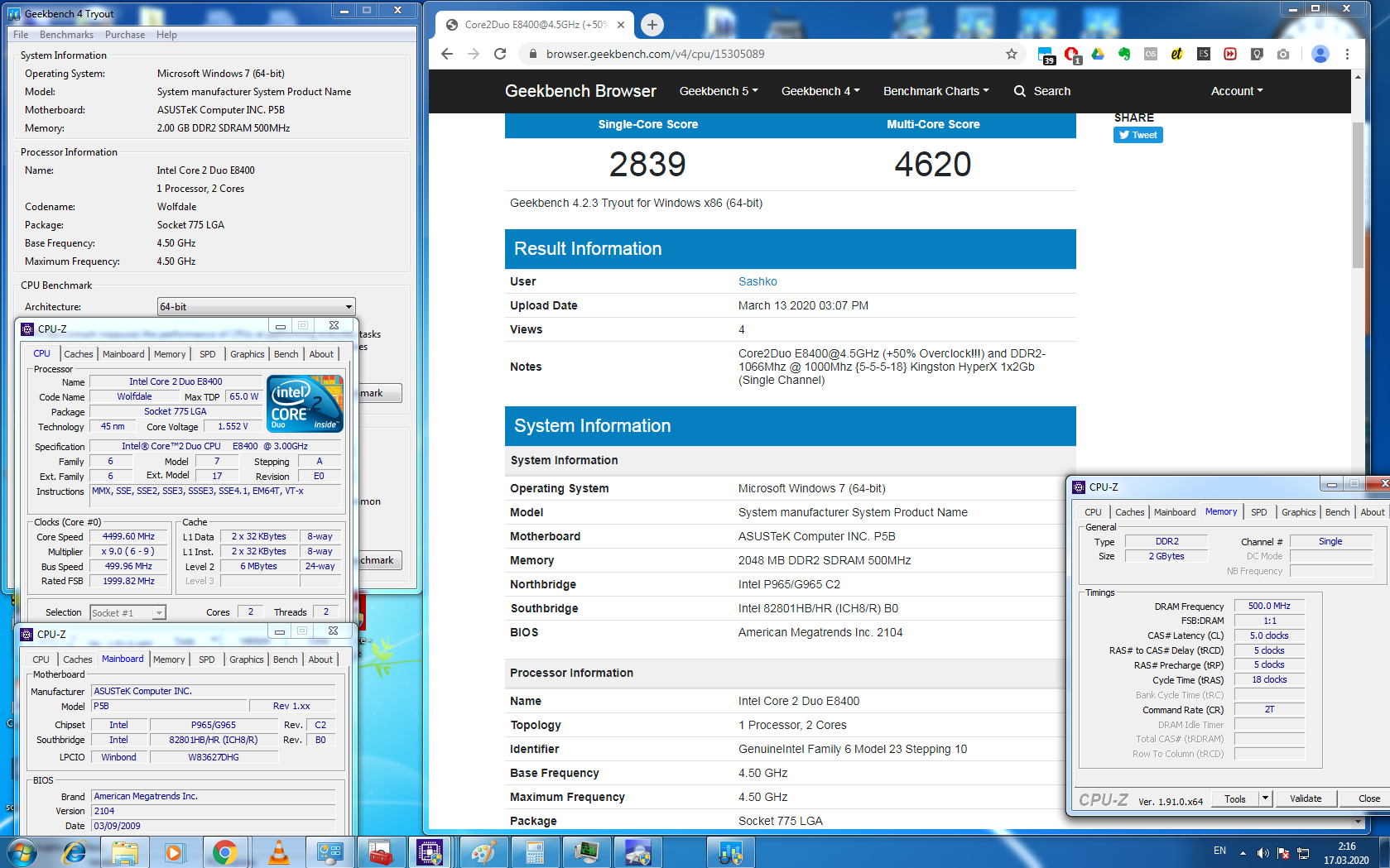Open the Benchmark Charts dropdown
This screenshot has height=868, width=1390.
coord(936,91)
